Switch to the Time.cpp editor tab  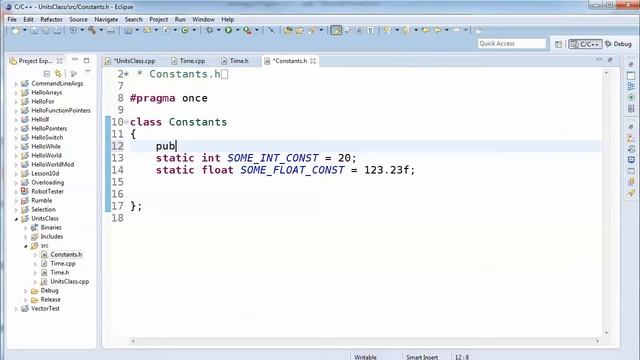click(x=189, y=61)
